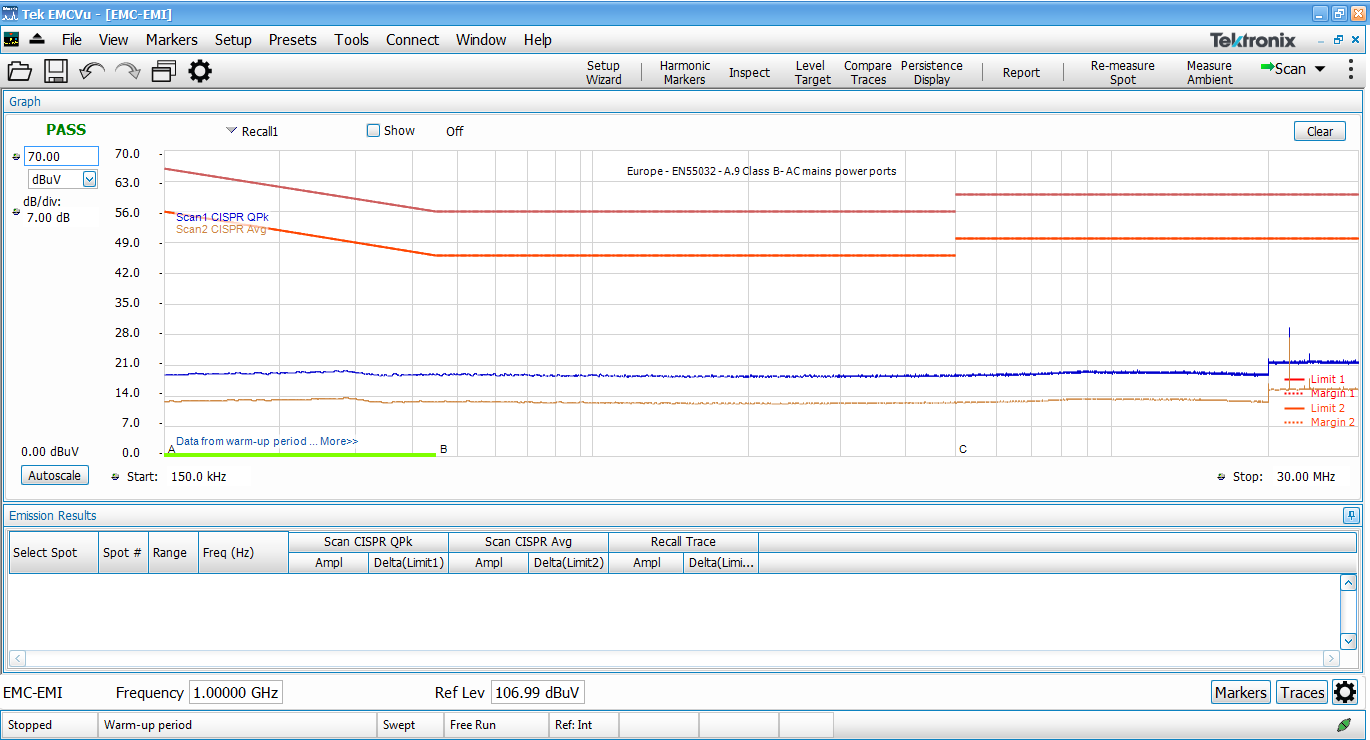The image size is (1370, 740).
Task: Open the dBuV units dropdown
Action: [x=89, y=179]
